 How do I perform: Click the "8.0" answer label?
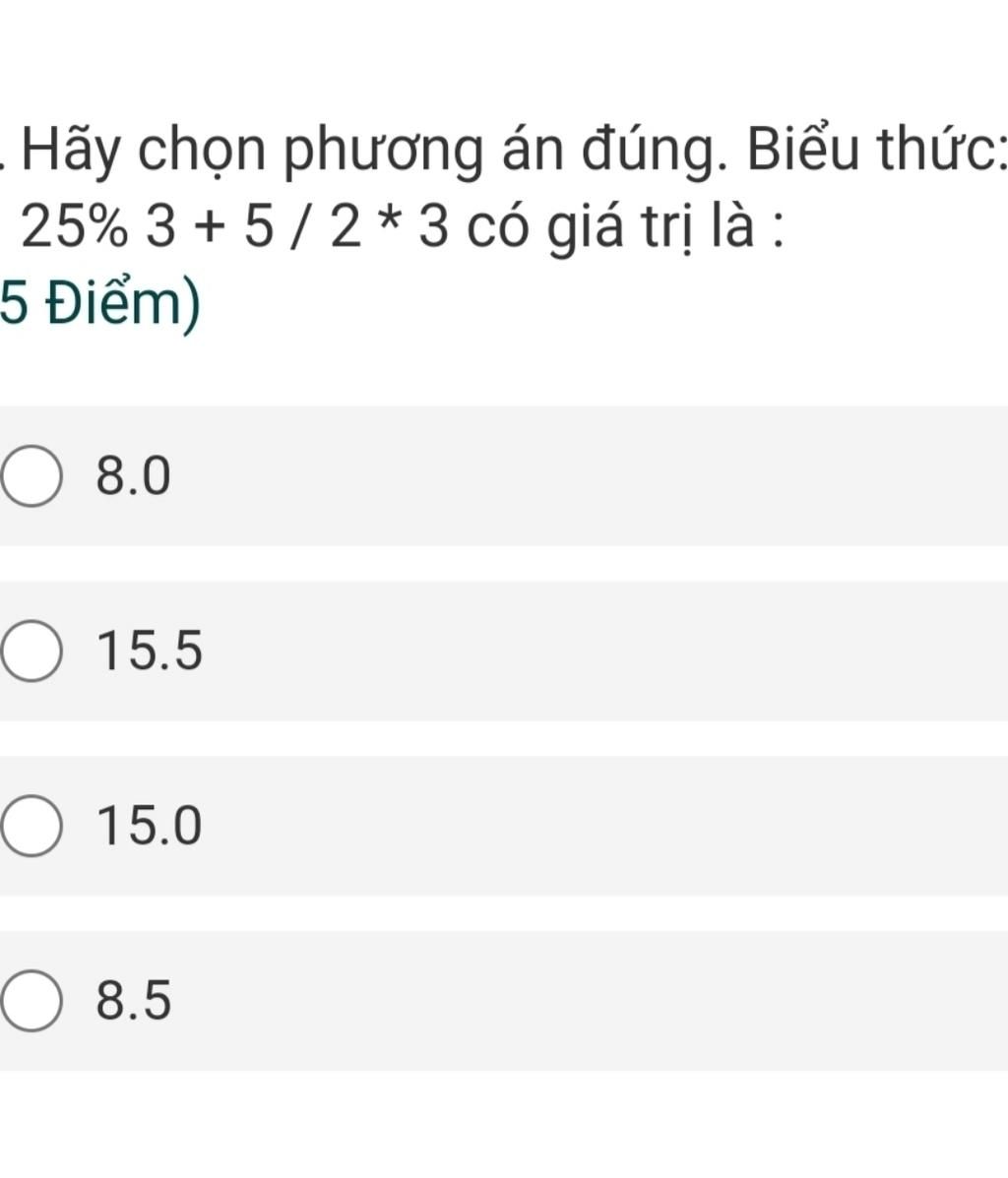[134, 477]
